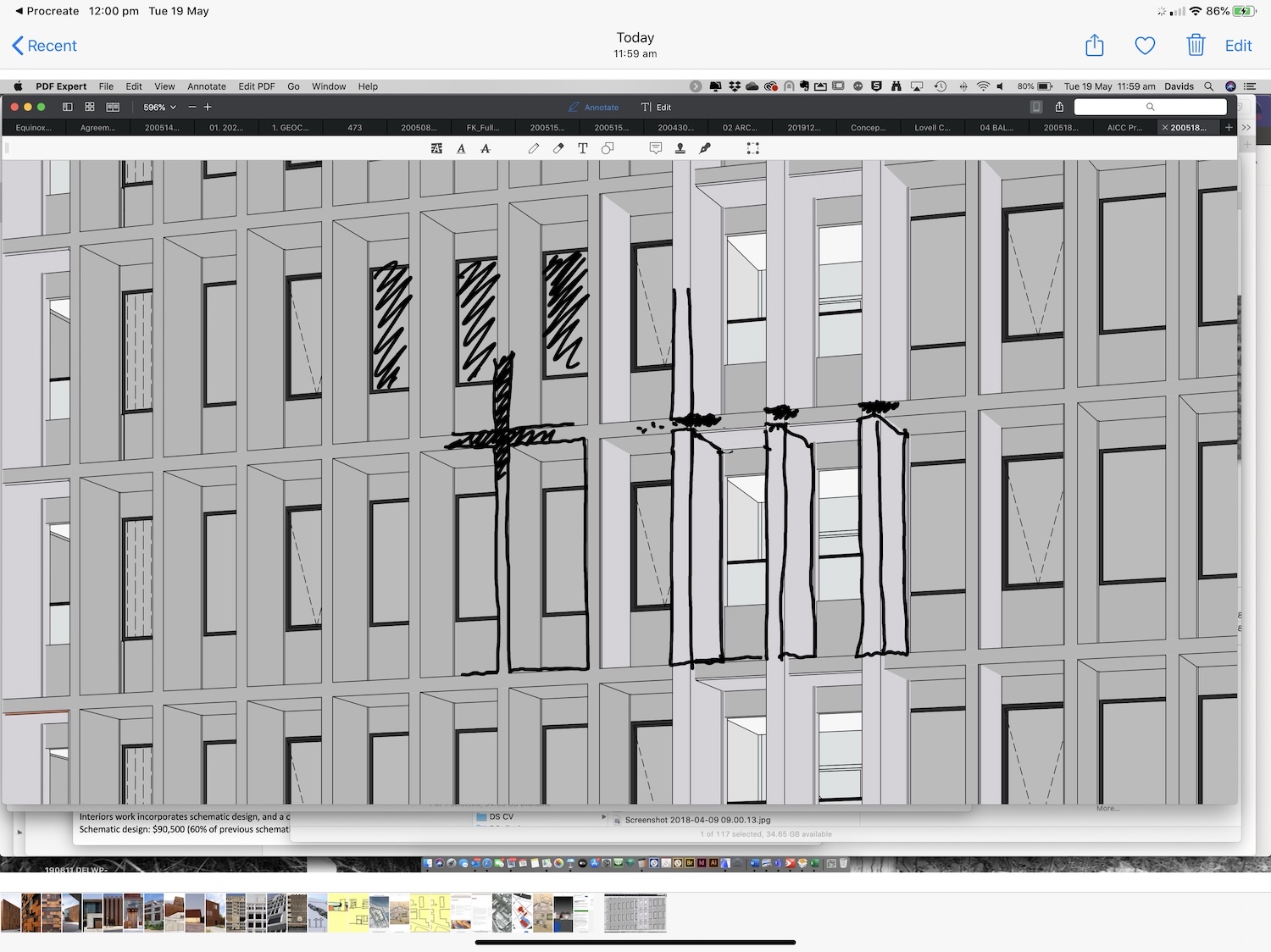The image size is (1271, 952).
Task: Activate the selection rectangle tool
Action: click(752, 148)
